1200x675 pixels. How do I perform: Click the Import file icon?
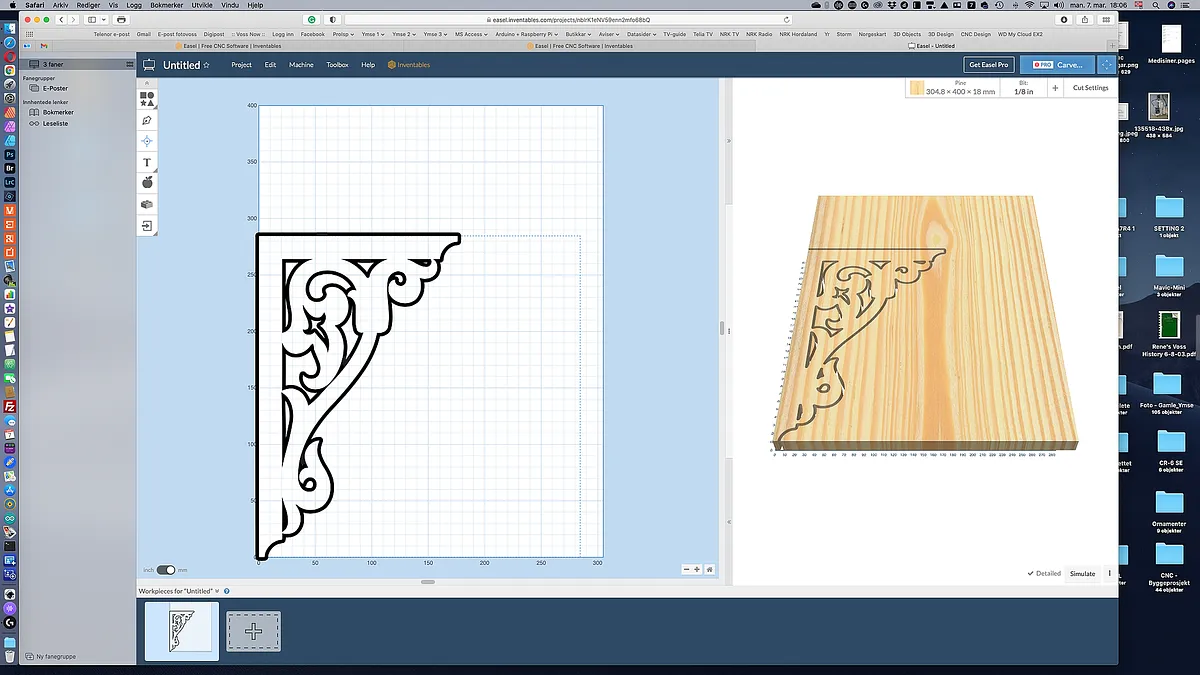[x=147, y=226]
